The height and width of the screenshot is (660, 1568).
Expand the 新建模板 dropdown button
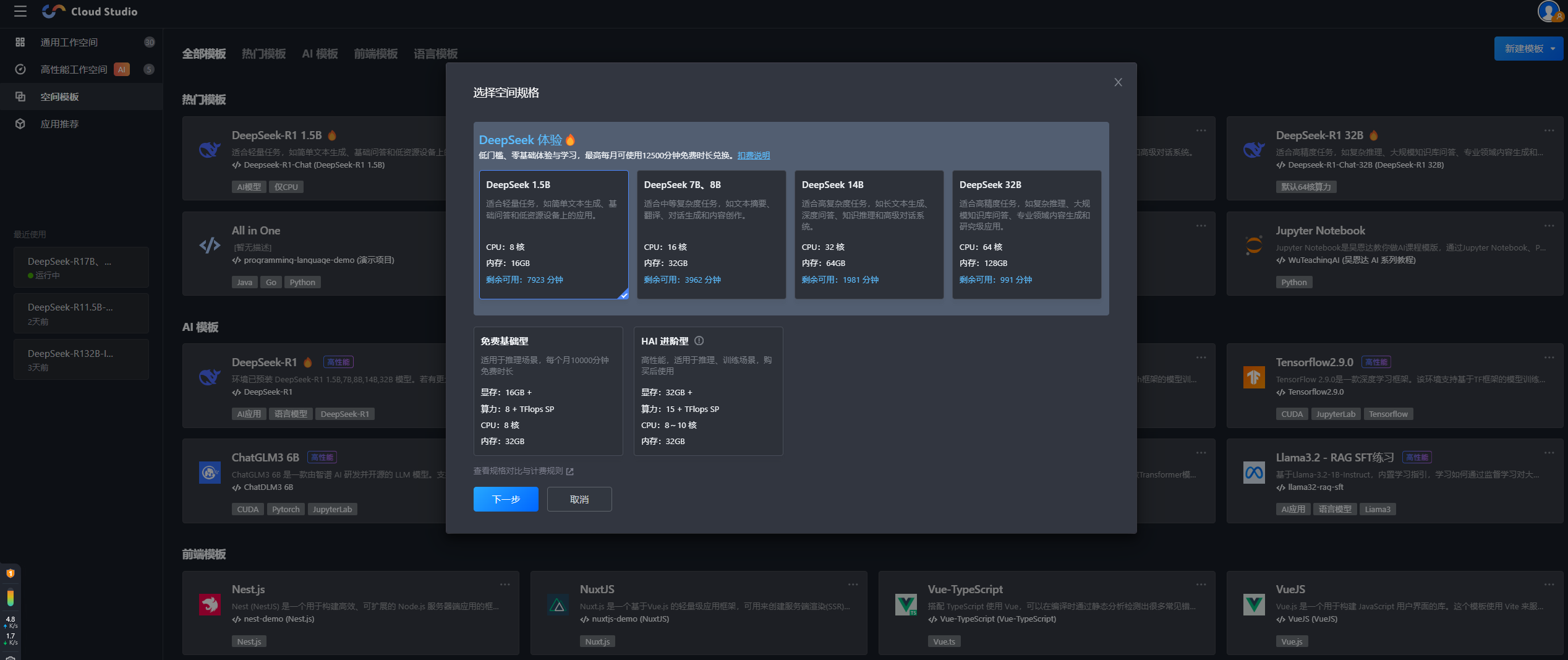(x=1528, y=48)
